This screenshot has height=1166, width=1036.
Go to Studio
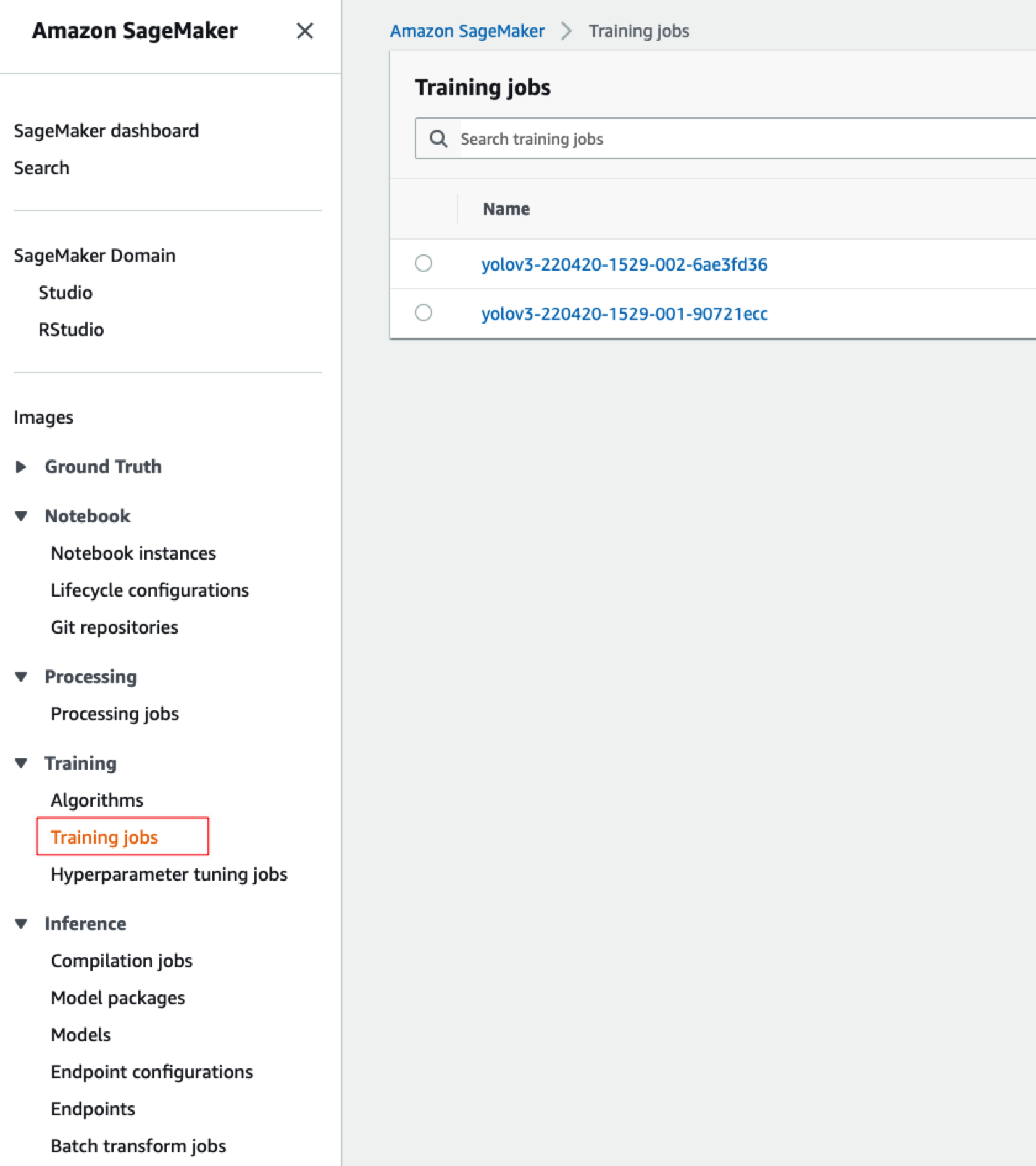[x=65, y=293]
